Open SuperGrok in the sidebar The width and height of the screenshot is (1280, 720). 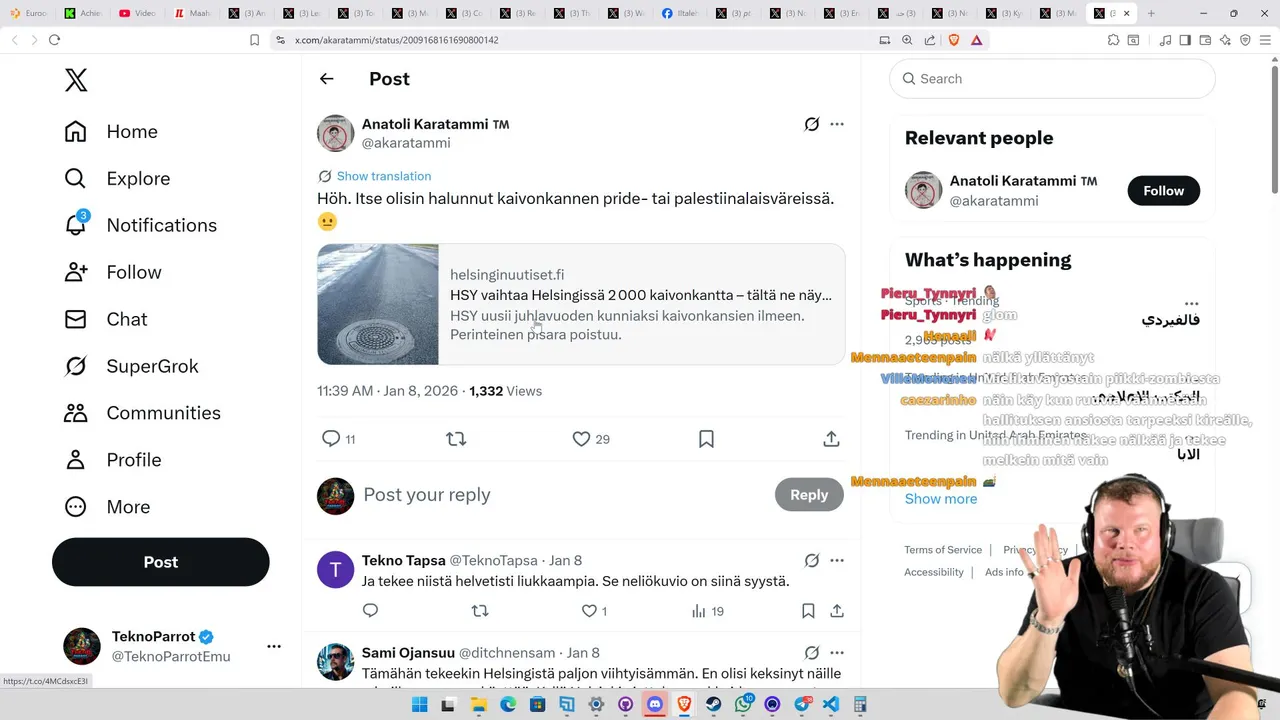point(132,366)
